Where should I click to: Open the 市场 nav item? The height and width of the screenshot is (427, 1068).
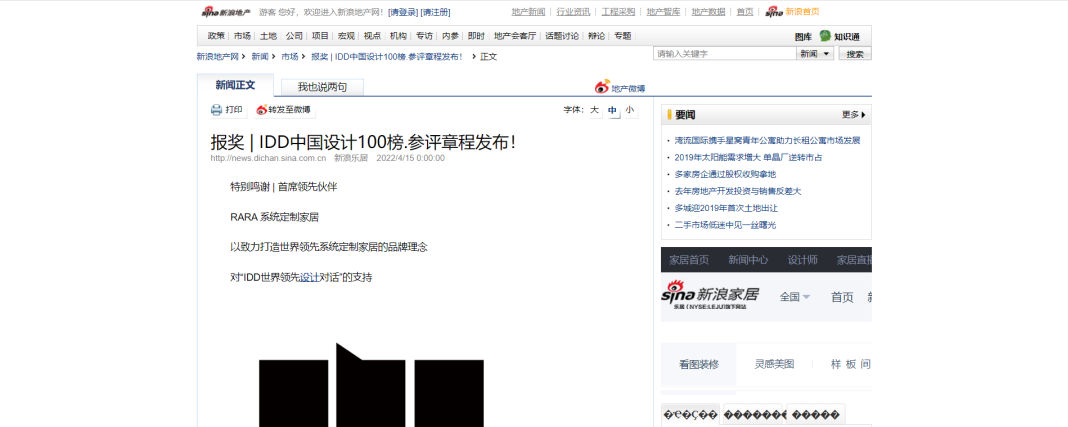242,36
